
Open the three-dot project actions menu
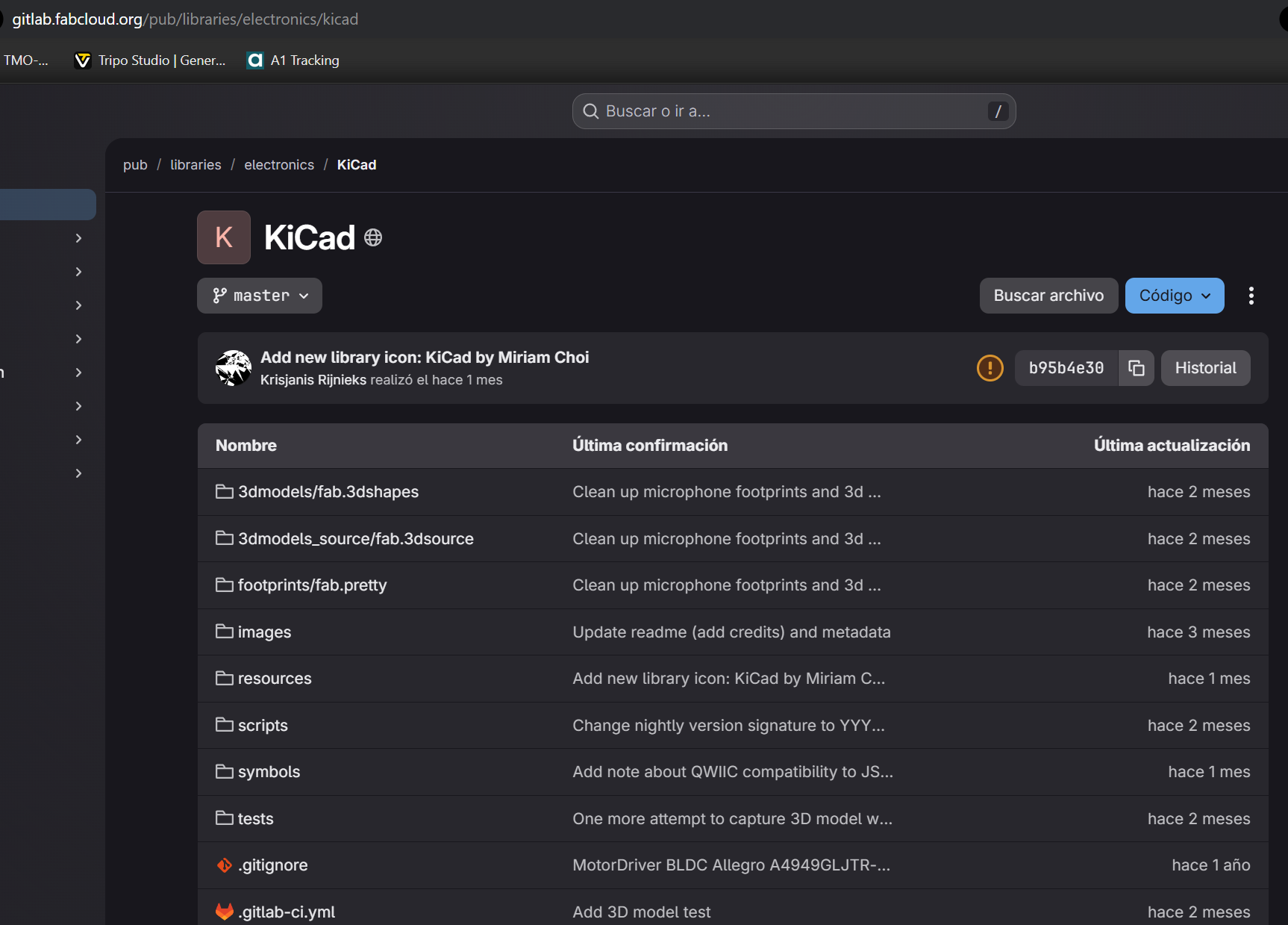point(1251,296)
